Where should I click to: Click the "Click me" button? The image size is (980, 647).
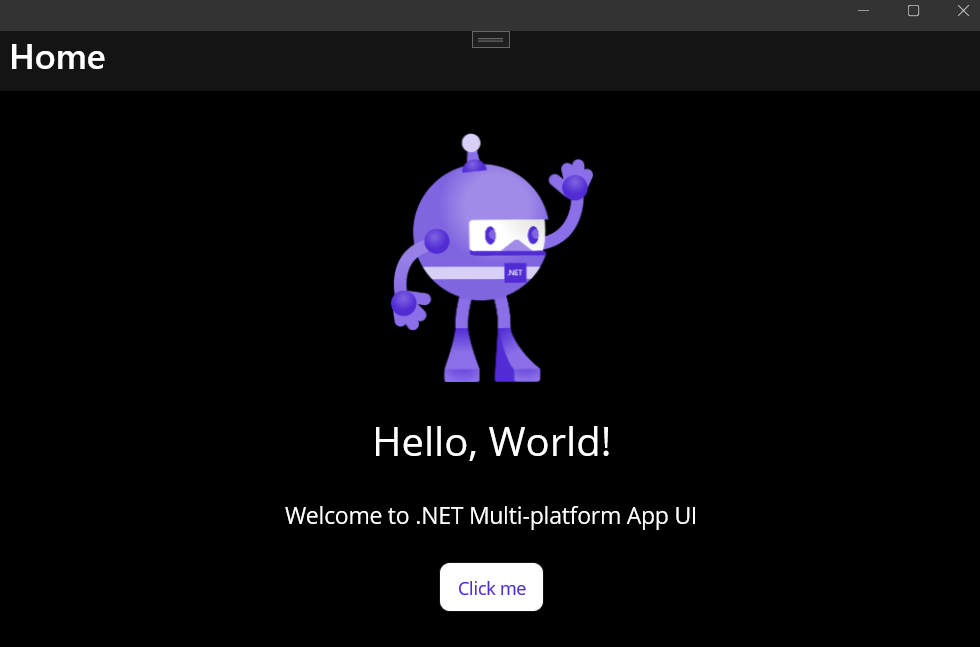click(x=491, y=587)
